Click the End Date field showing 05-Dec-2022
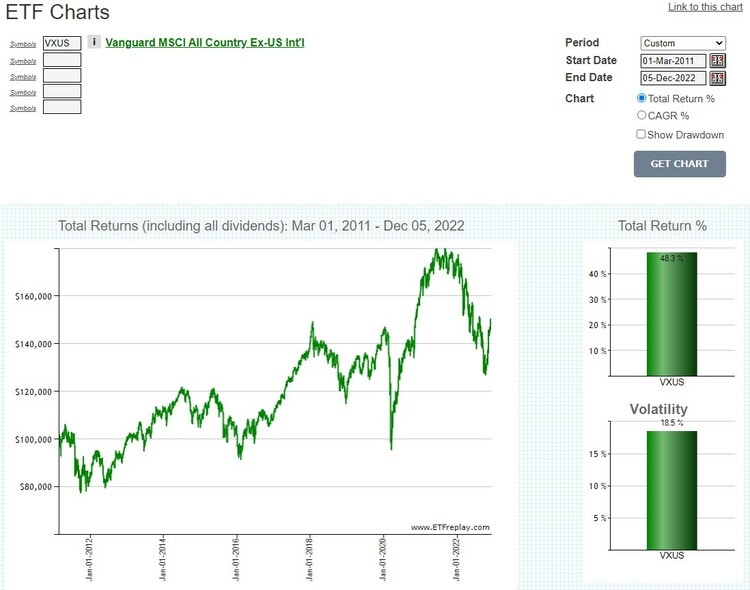 tap(673, 78)
